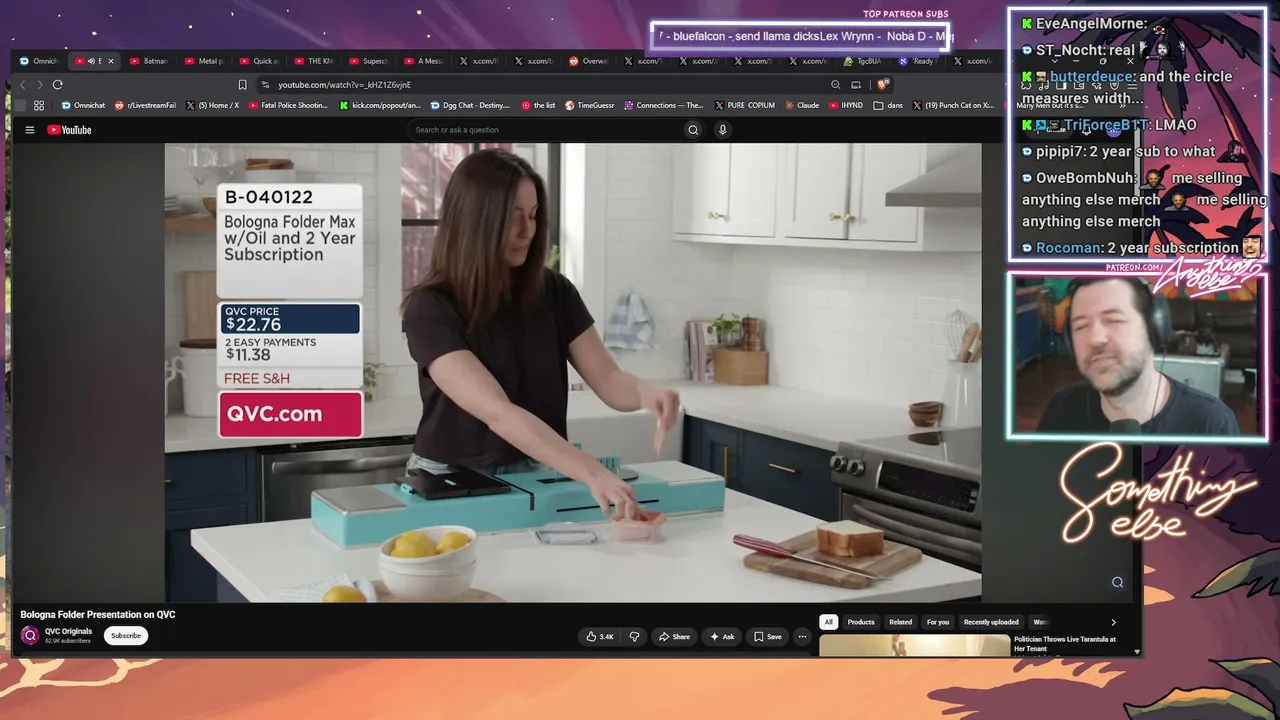Open the TimeGuessr bookmark
Image resolution: width=1280 pixels, height=720 pixels.
point(590,105)
